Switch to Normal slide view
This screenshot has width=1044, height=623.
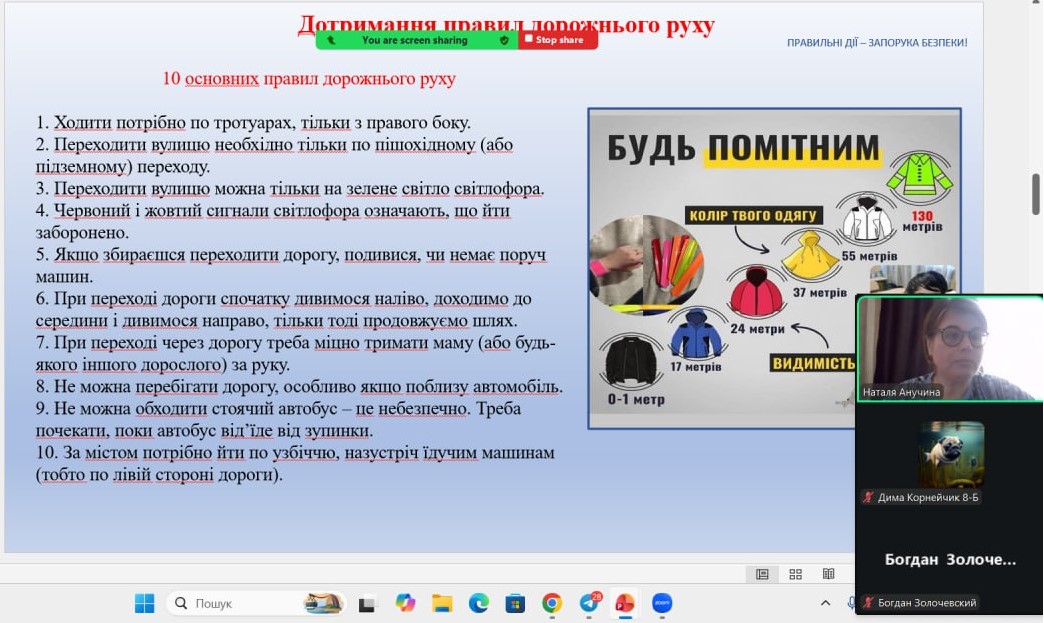[x=762, y=574]
